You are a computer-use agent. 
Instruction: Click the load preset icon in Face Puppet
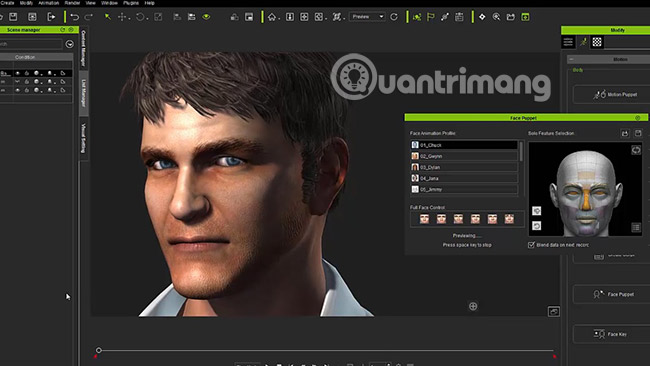[x=625, y=133]
